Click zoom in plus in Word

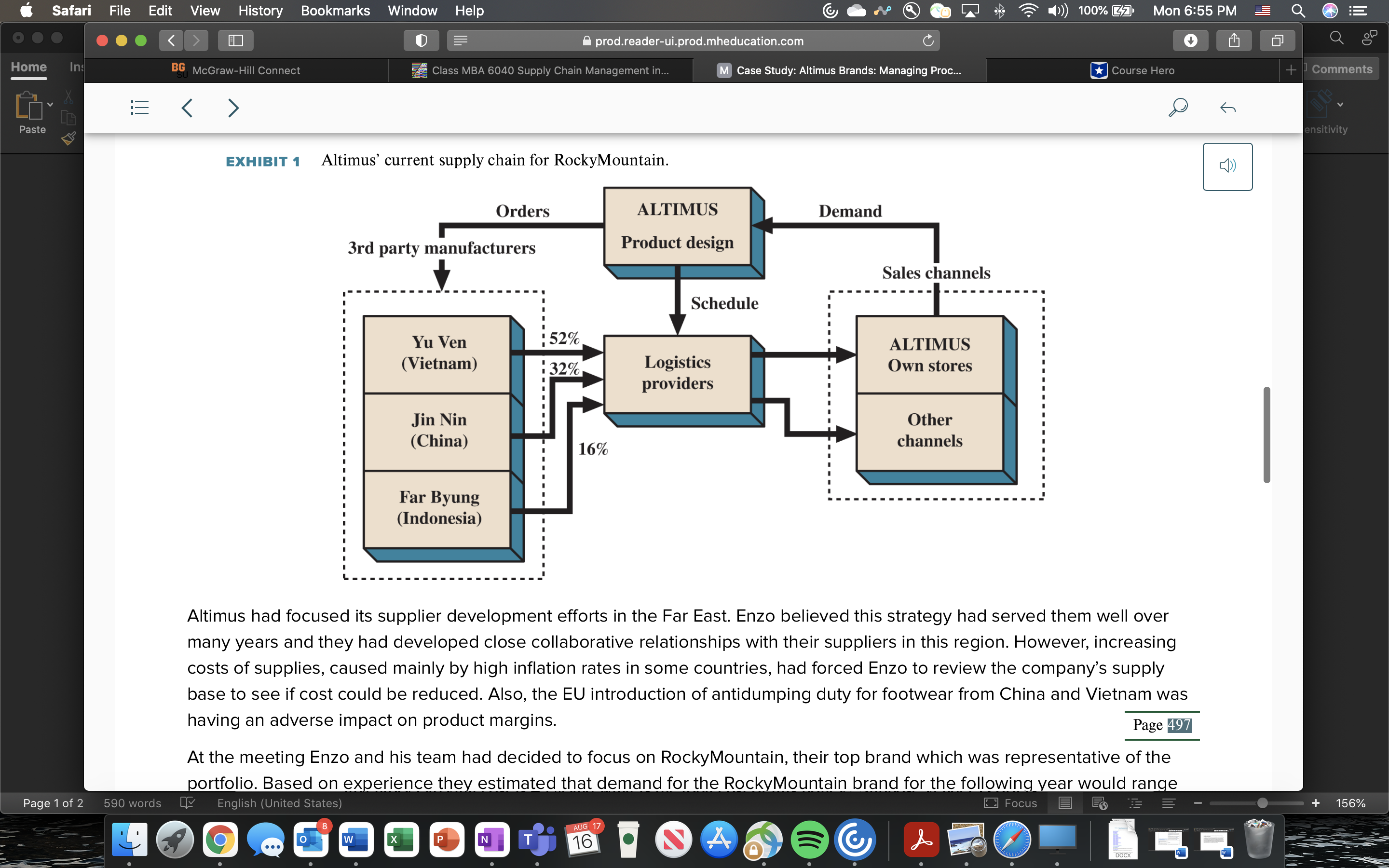click(1316, 803)
